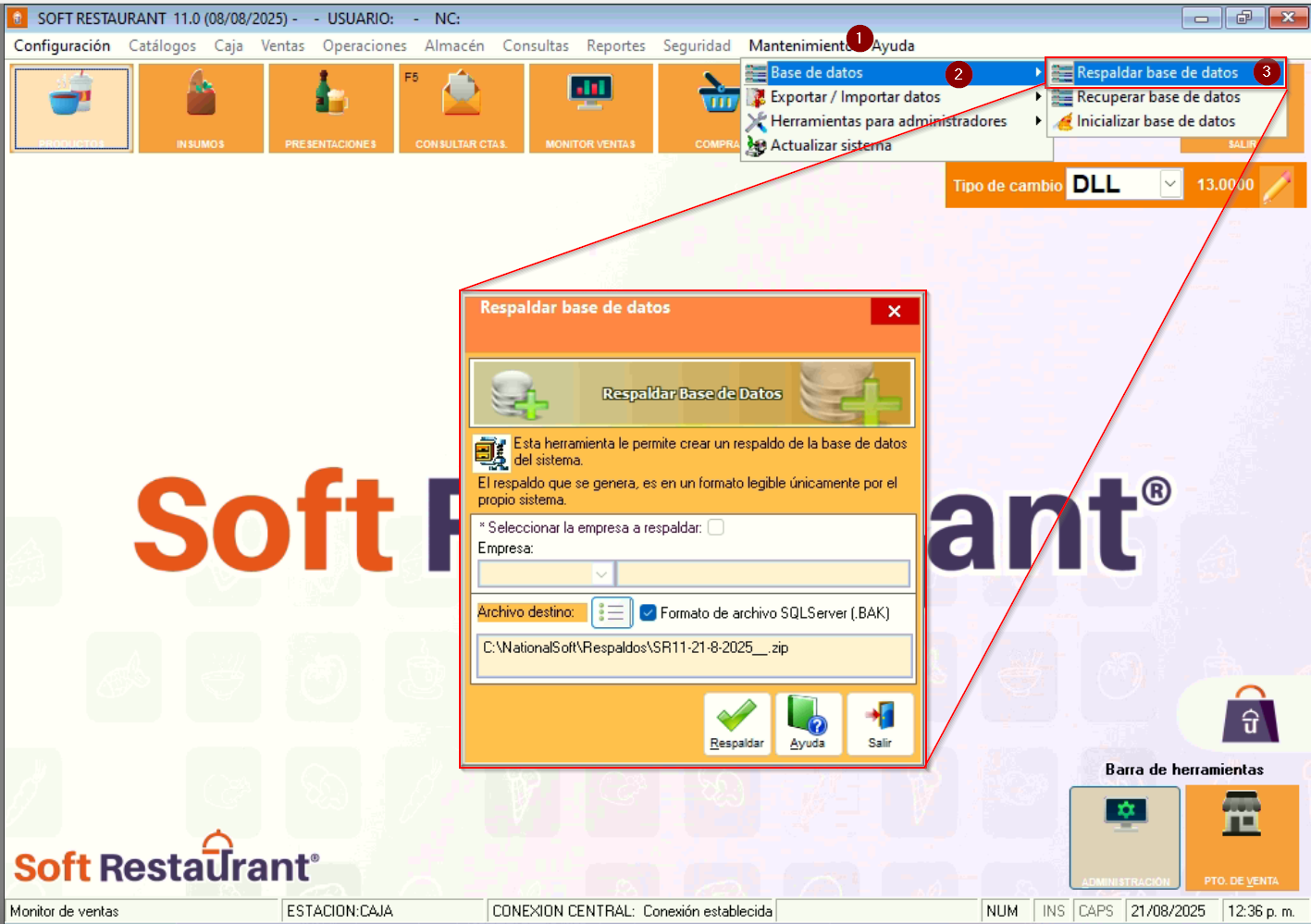The width and height of the screenshot is (1311, 924).
Task: Click the Administración toolbar tile
Action: (1124, 838)
